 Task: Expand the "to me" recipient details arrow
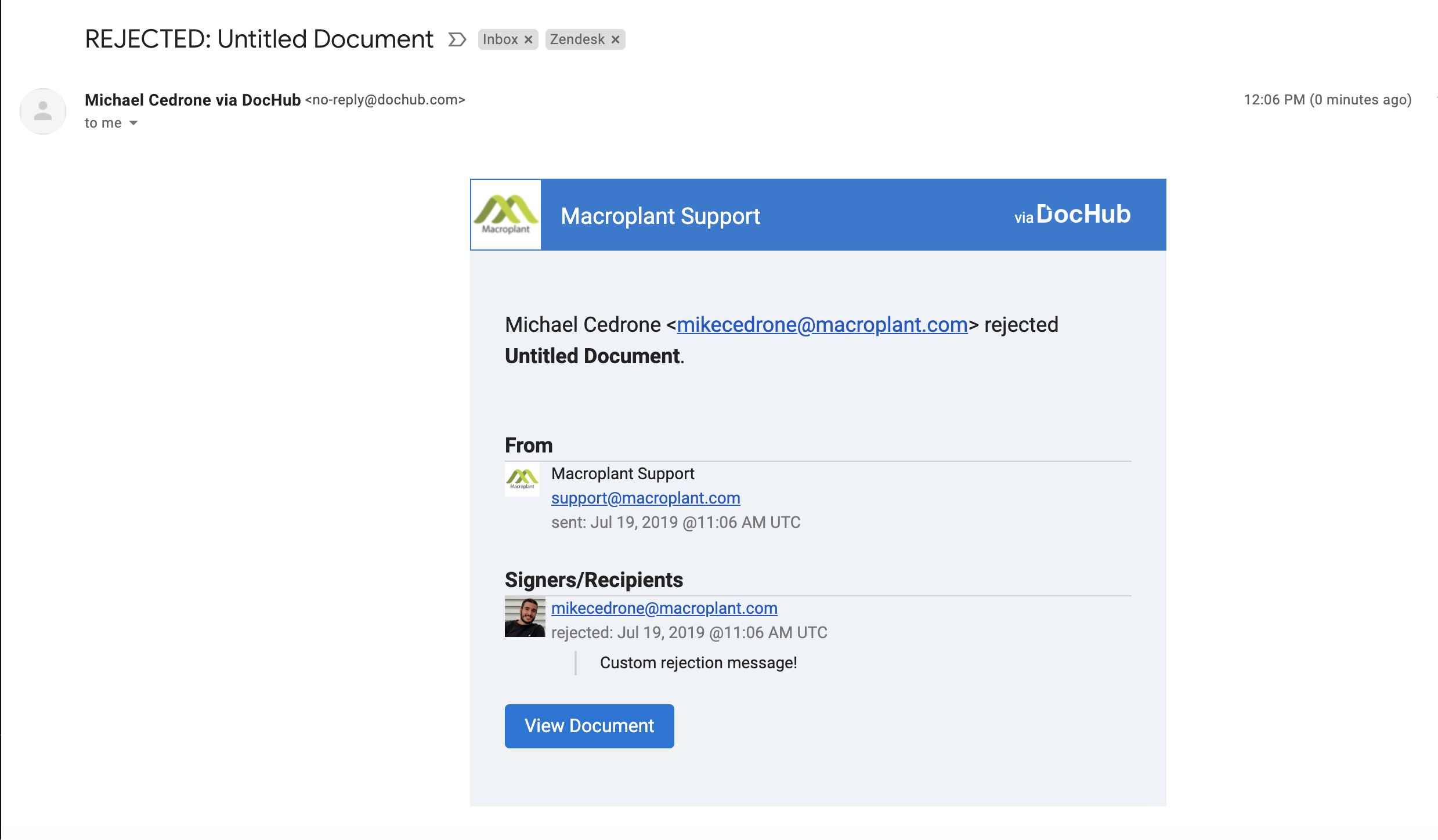[x=133, y=123]
